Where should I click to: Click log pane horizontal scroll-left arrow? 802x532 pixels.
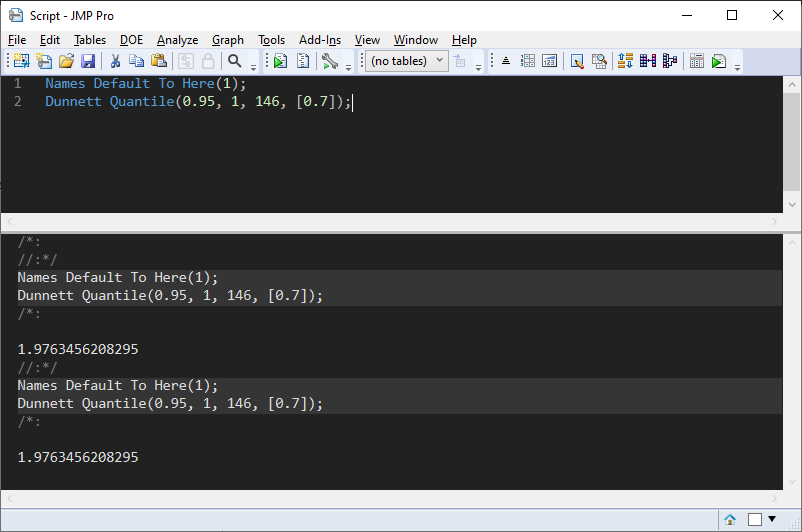(9, 498)
